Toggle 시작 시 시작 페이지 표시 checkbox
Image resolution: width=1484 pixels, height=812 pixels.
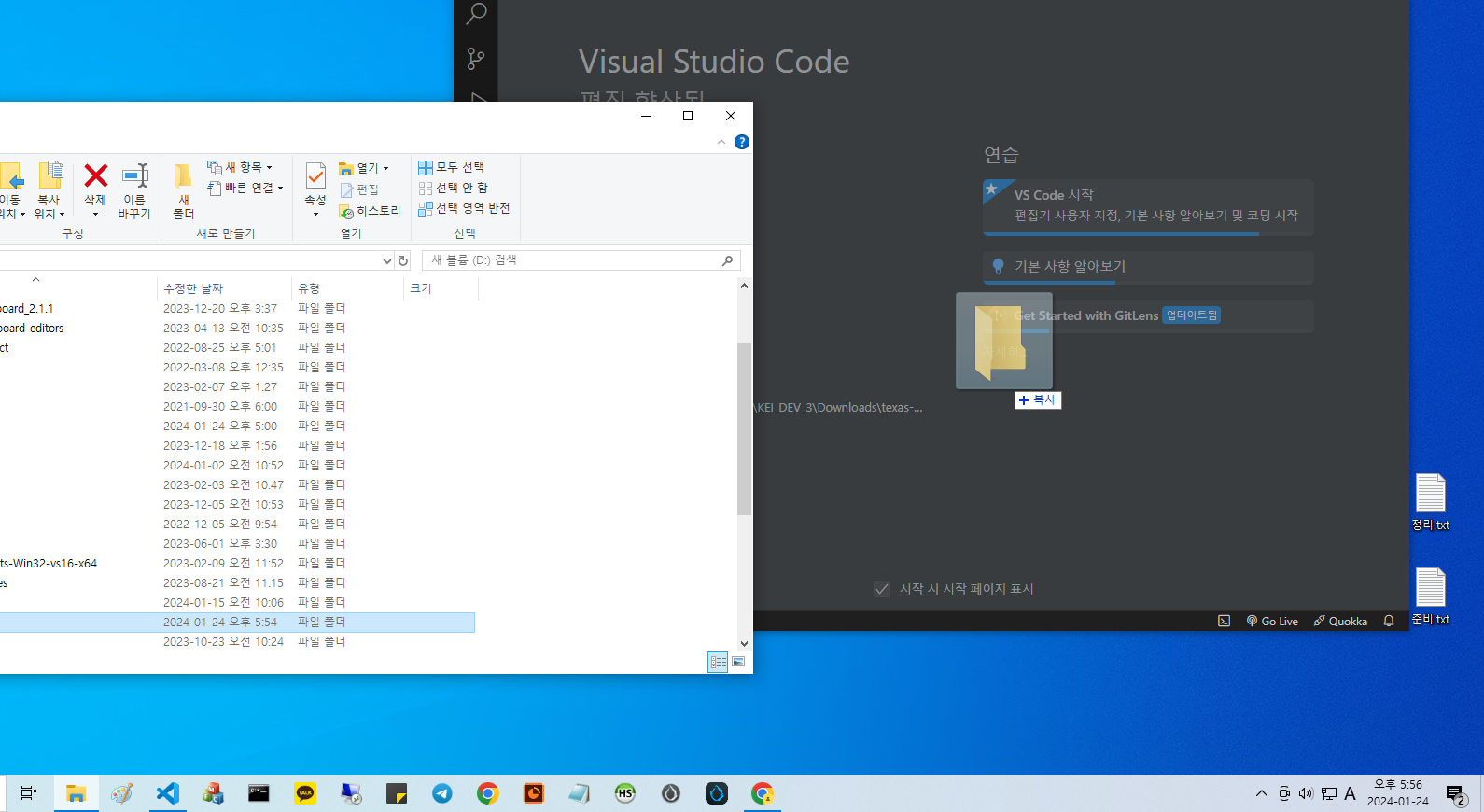(882, 589)
